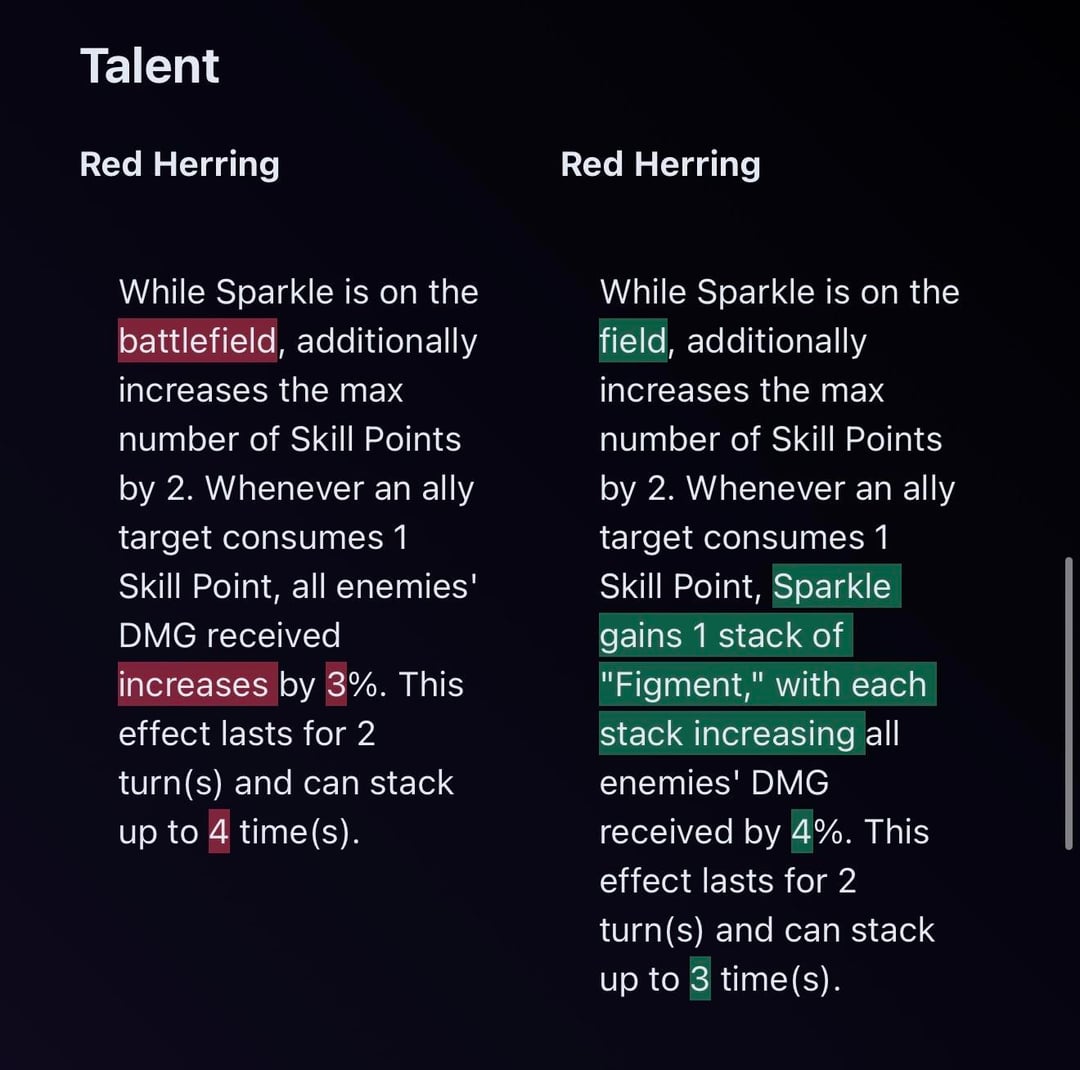Click the green-highlighted "stack increasing" text
Image resolution: width=1080 pixels, height=1070 pixels.
[728, 734]
